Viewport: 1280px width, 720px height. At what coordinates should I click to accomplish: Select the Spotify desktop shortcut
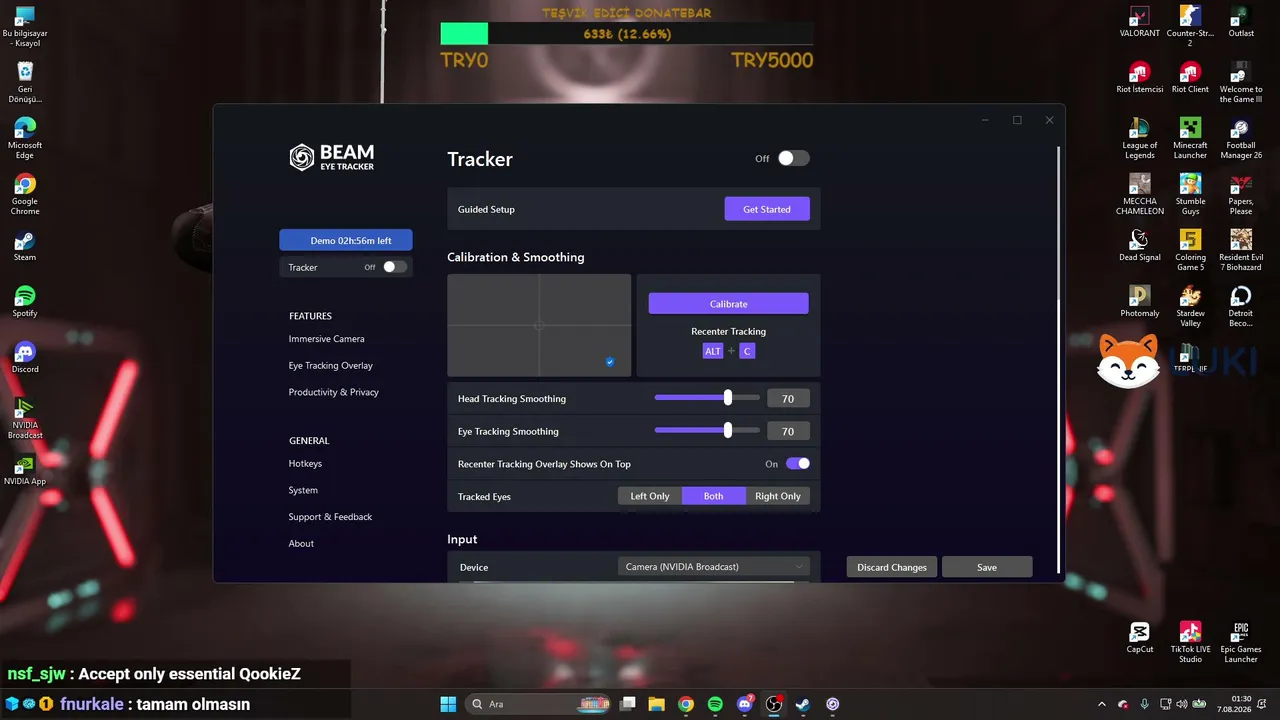25,302
